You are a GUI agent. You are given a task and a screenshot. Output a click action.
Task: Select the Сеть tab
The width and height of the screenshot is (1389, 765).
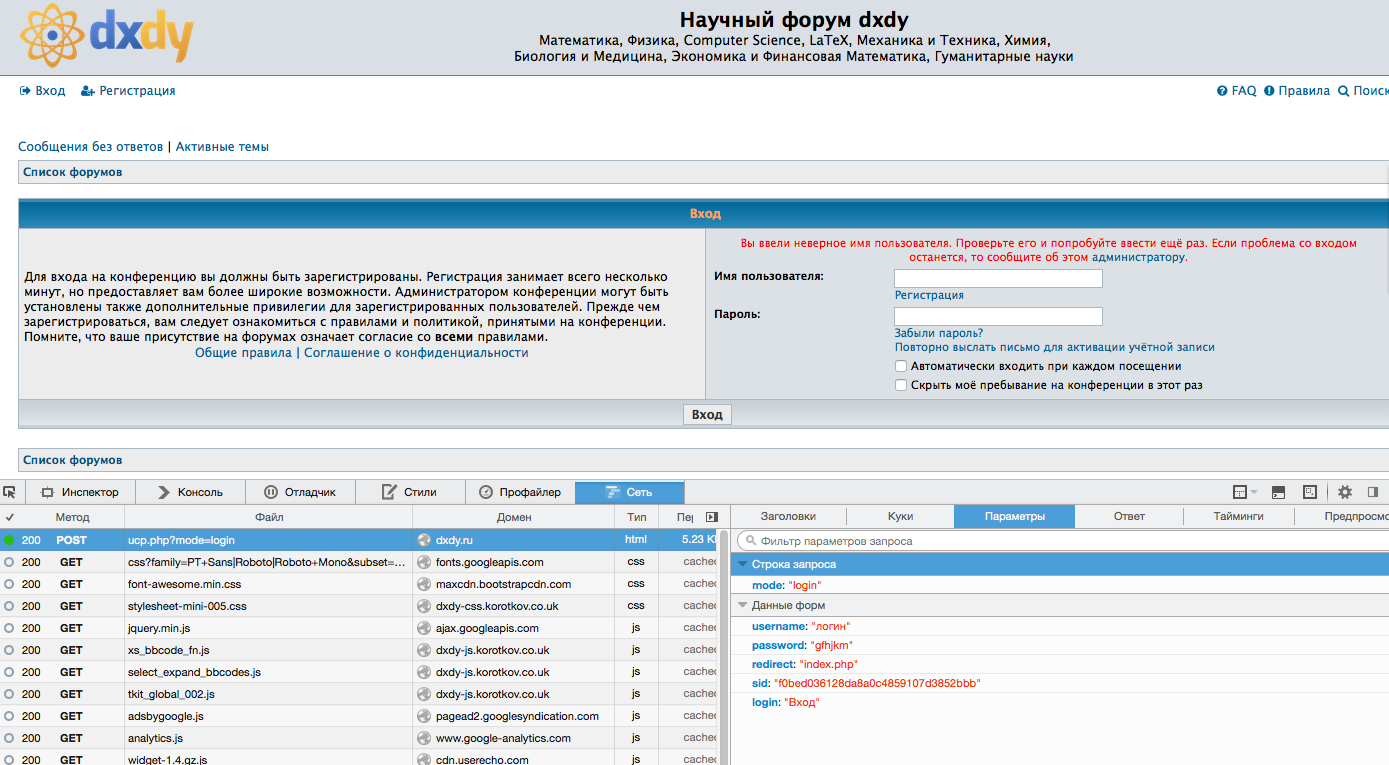630,492
